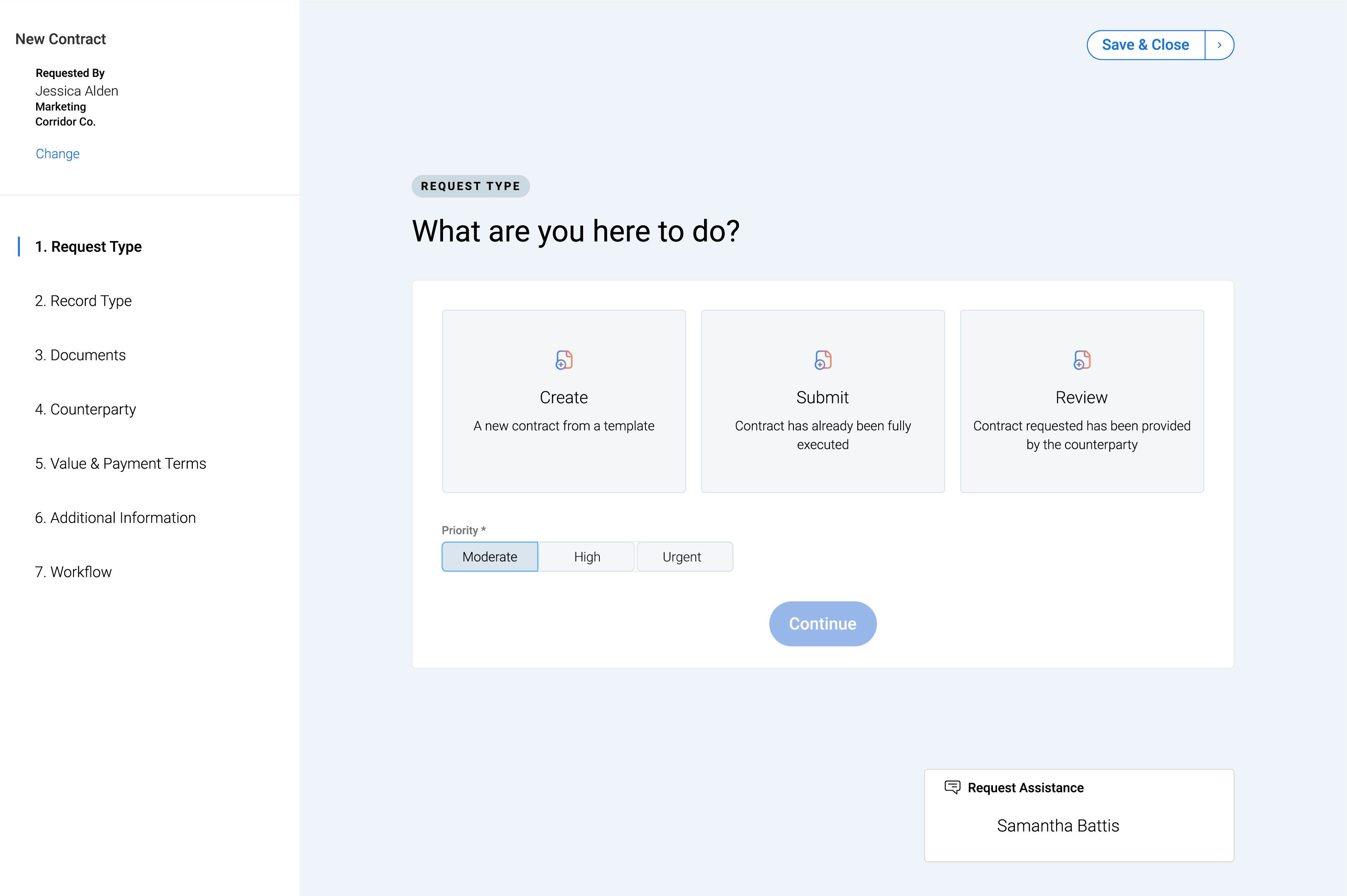Click the Save & Close button

(1145, 45)
